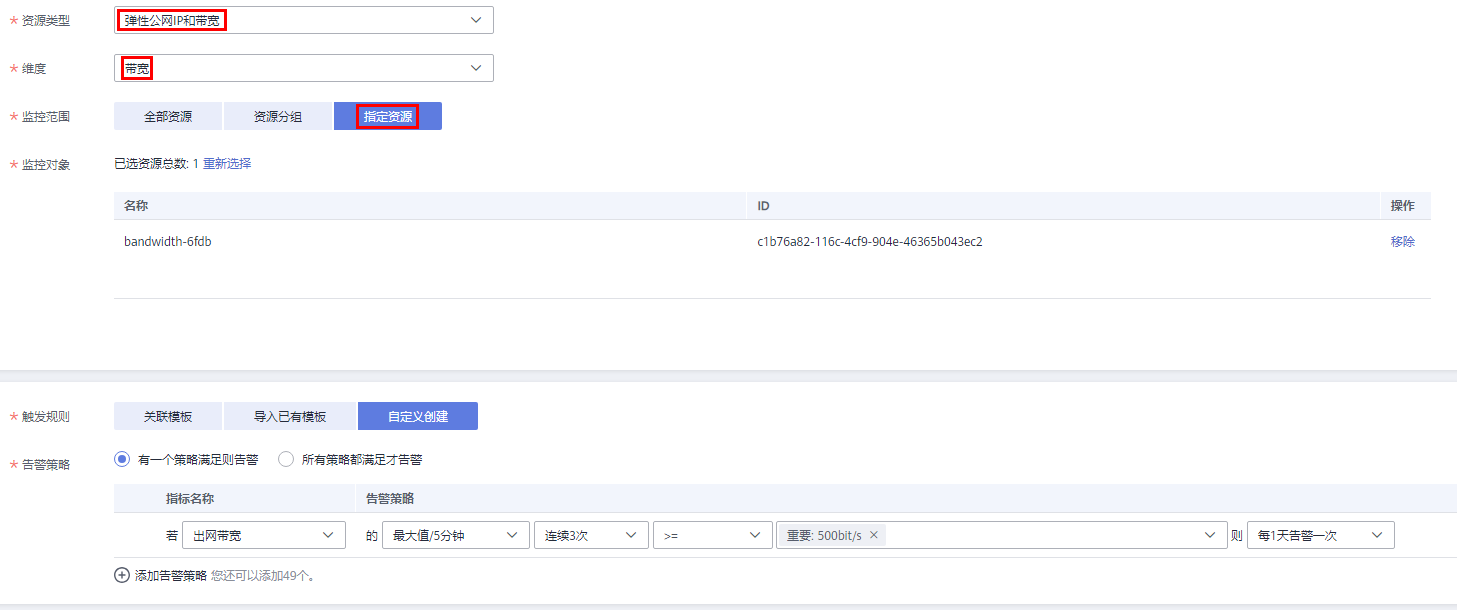
Task: Switch monitoring scope to 资源分组
Action: (x=278, y=117)
